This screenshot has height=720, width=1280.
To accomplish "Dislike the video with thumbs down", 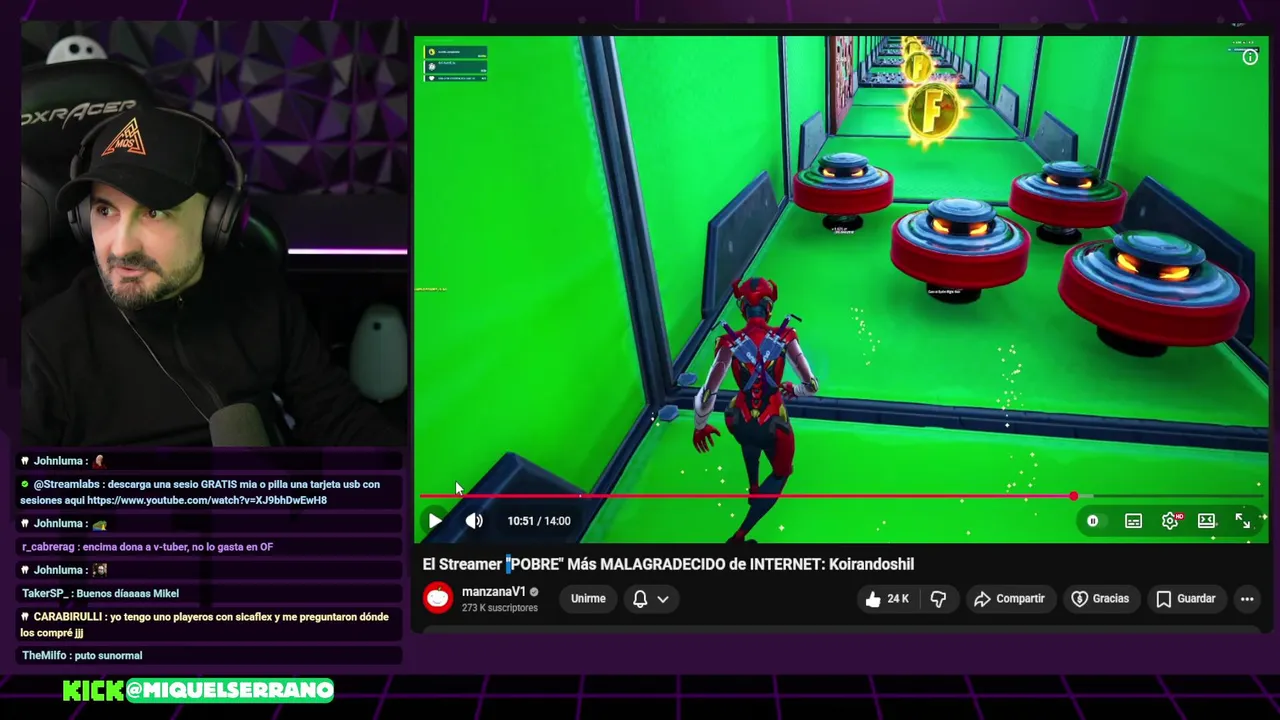I will pos(938,599).
